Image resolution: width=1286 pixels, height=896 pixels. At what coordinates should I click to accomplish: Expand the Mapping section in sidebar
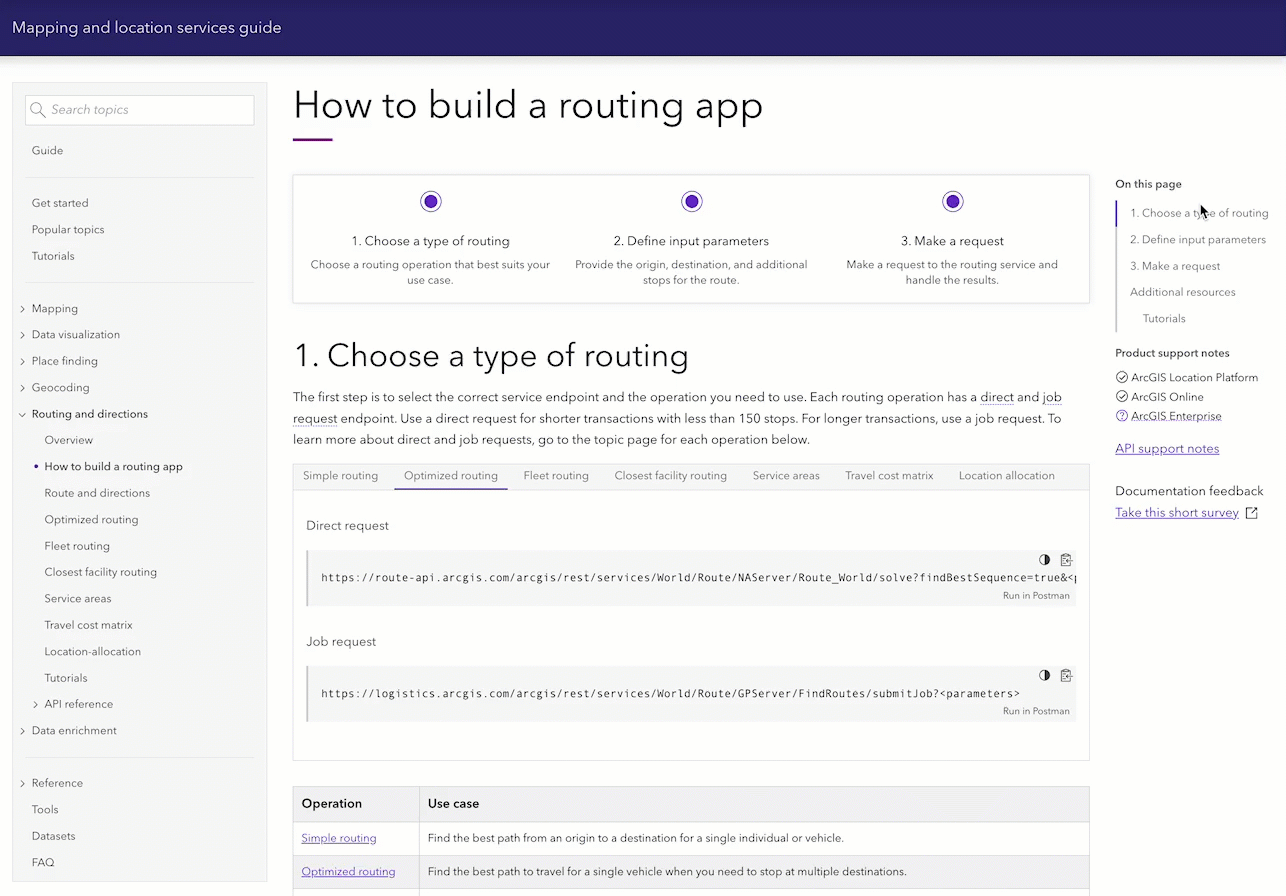(x=23, y=309)
